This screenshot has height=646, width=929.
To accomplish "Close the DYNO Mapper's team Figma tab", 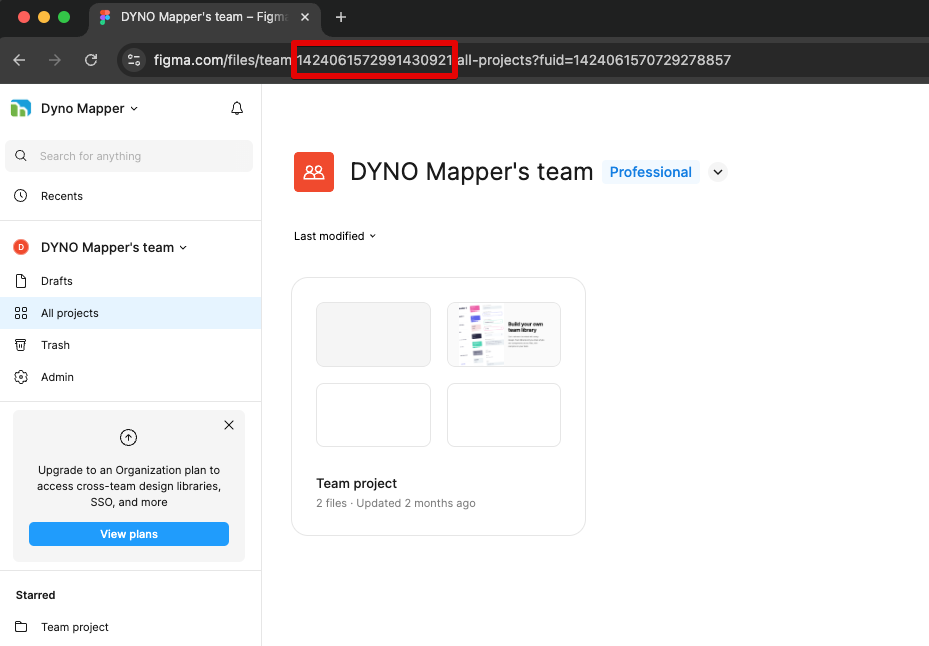I will coord(305,17).
